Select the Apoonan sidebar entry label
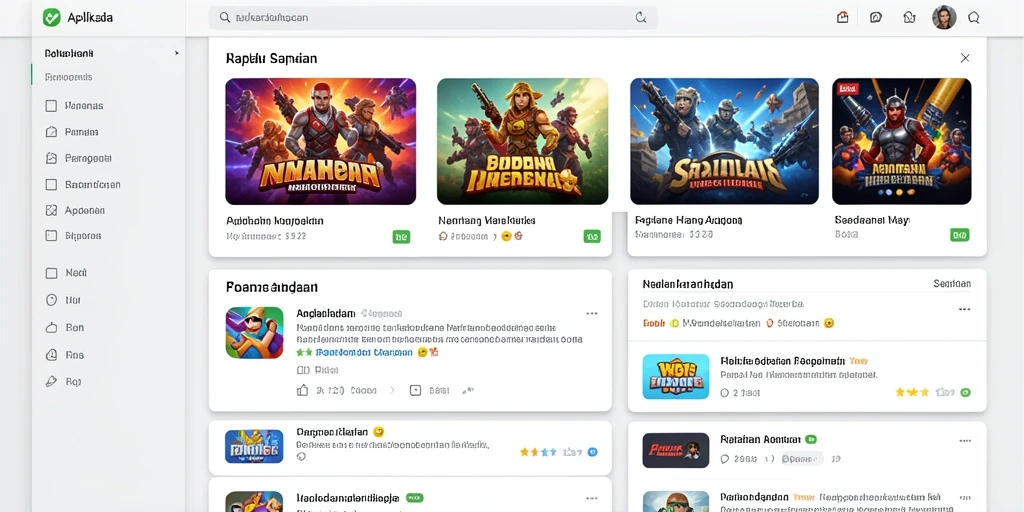Image resolution: width=1024 pixels, height=512 pixels. tap(85, 210)
